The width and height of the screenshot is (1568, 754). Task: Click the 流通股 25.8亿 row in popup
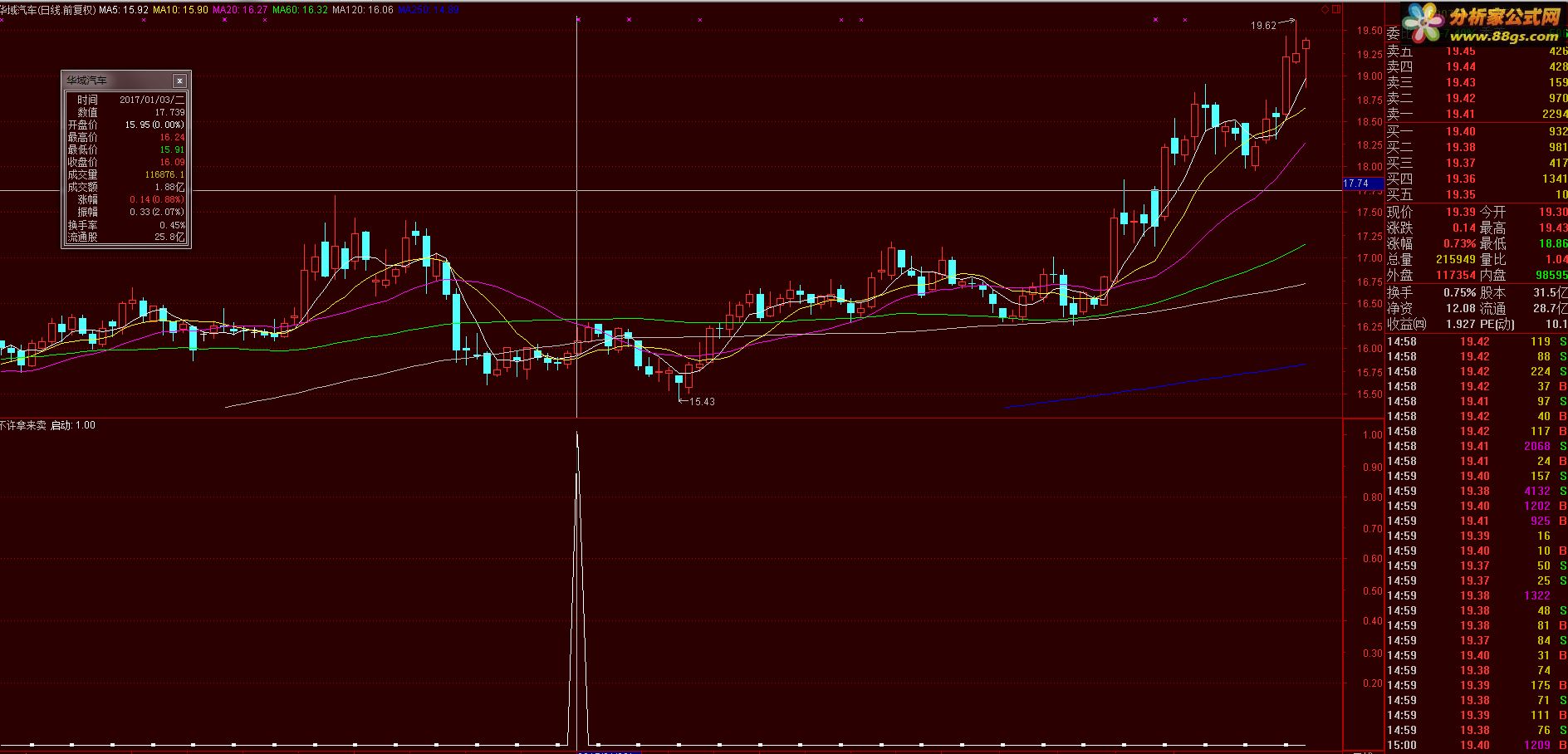(126, 237)
